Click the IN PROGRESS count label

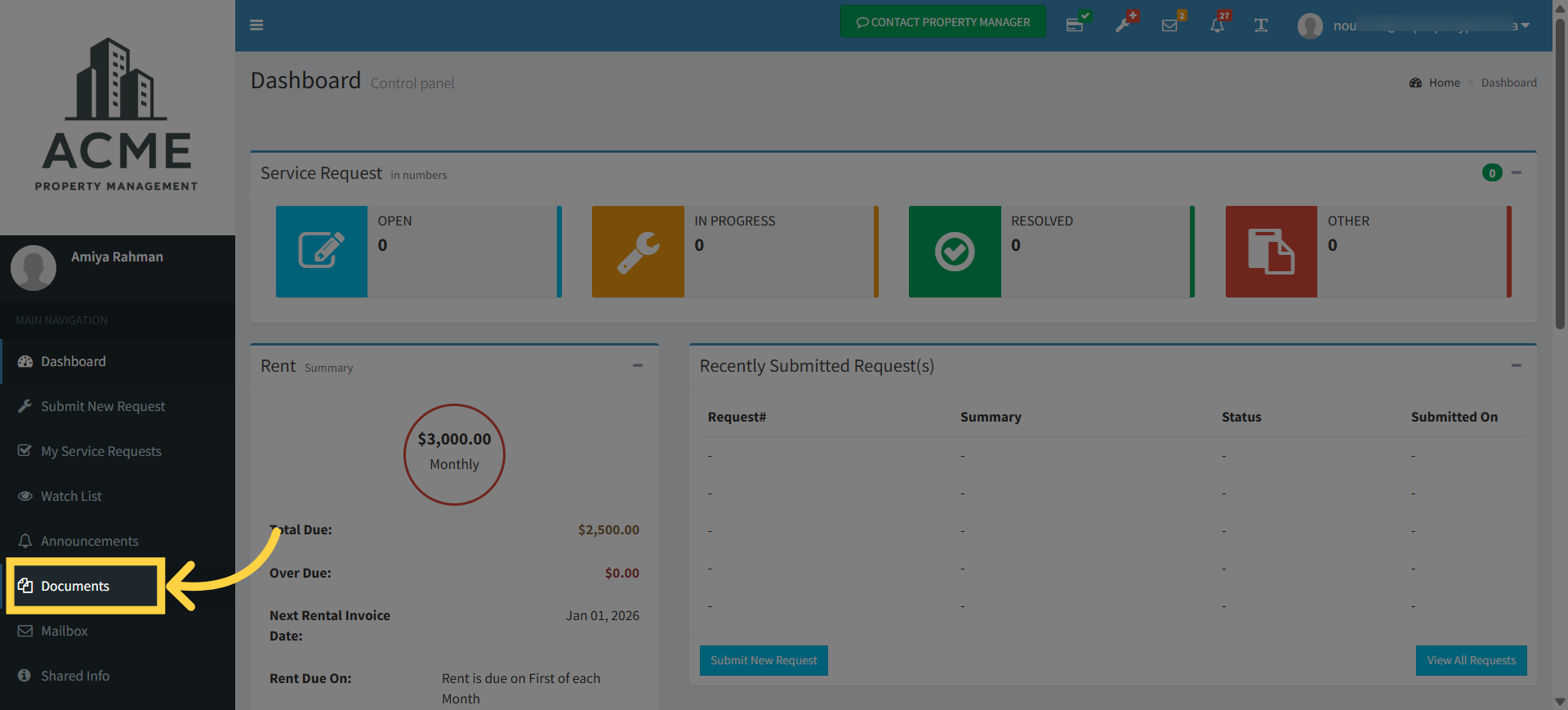point(735,221)
